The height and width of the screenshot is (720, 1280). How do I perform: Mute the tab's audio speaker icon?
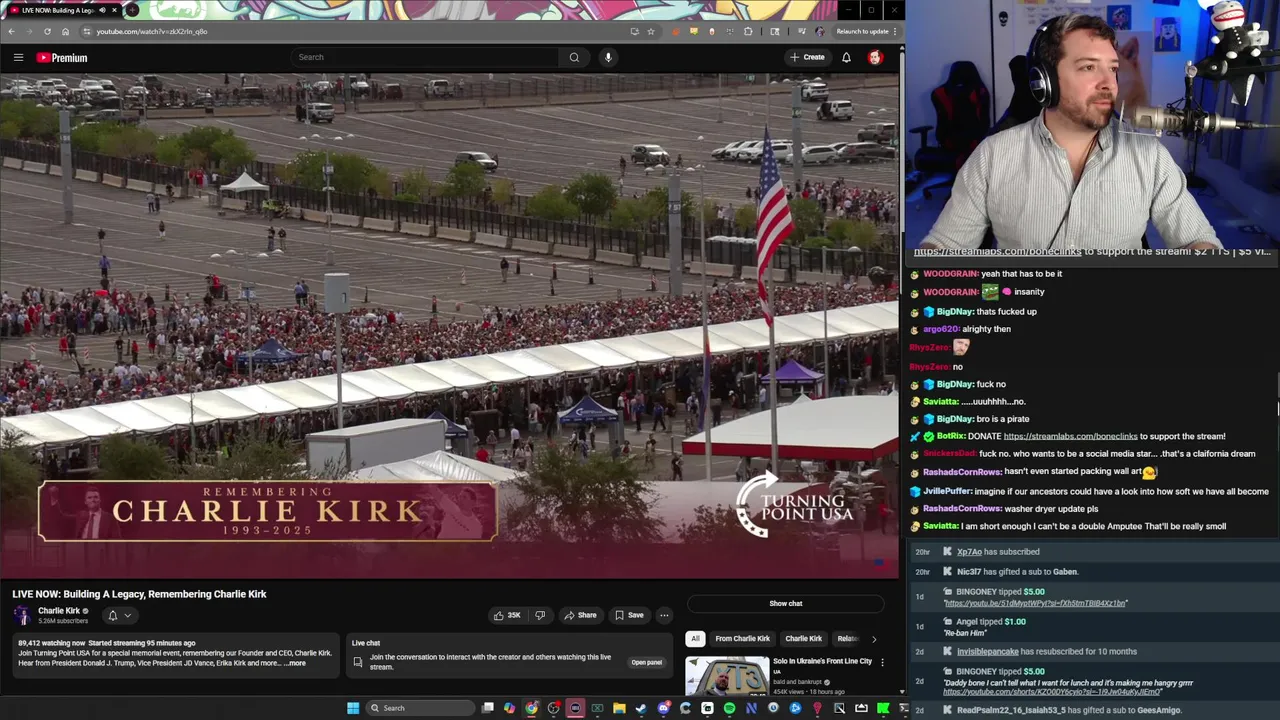[102, 10]
